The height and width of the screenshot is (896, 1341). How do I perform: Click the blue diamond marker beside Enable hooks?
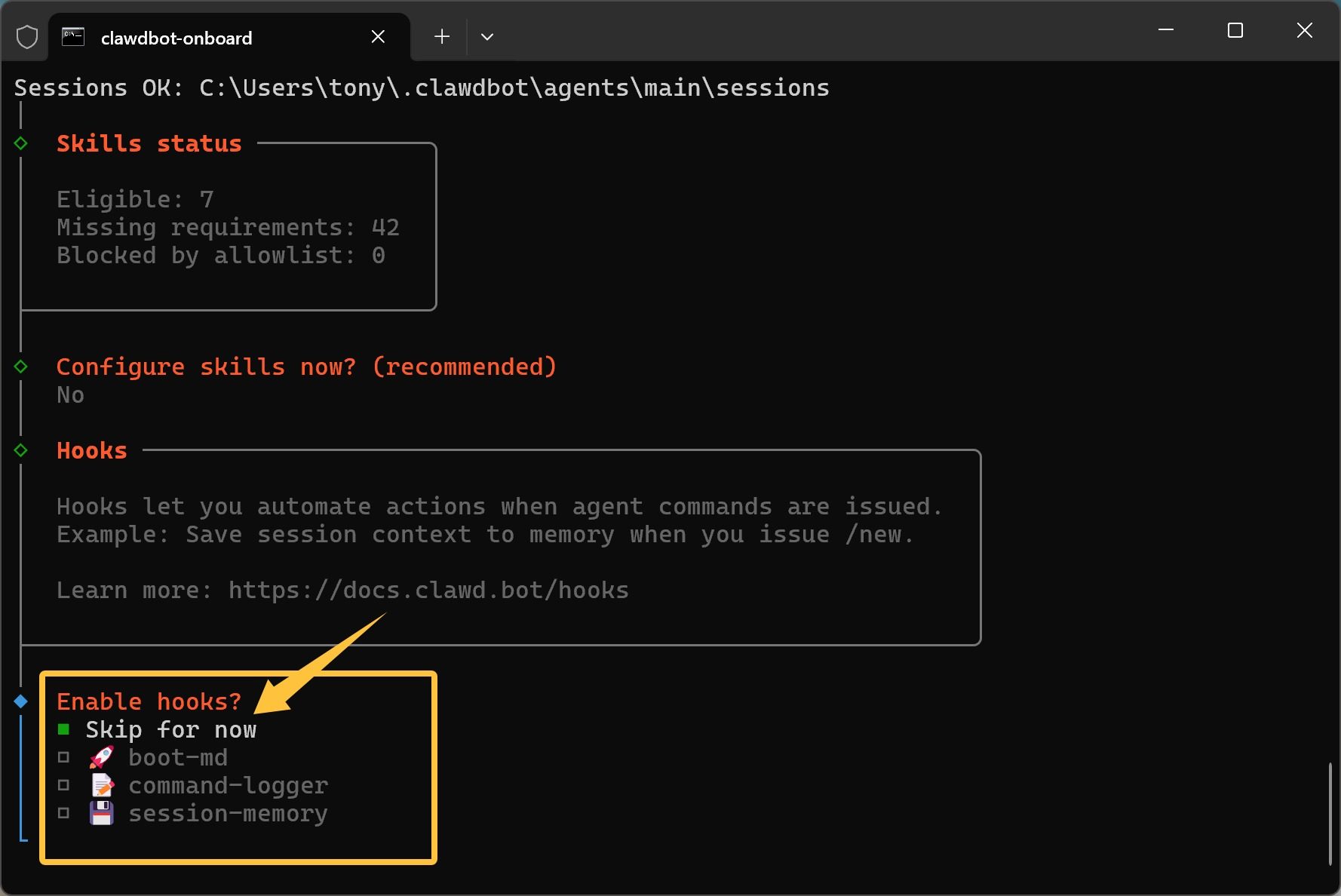(21, 701)
